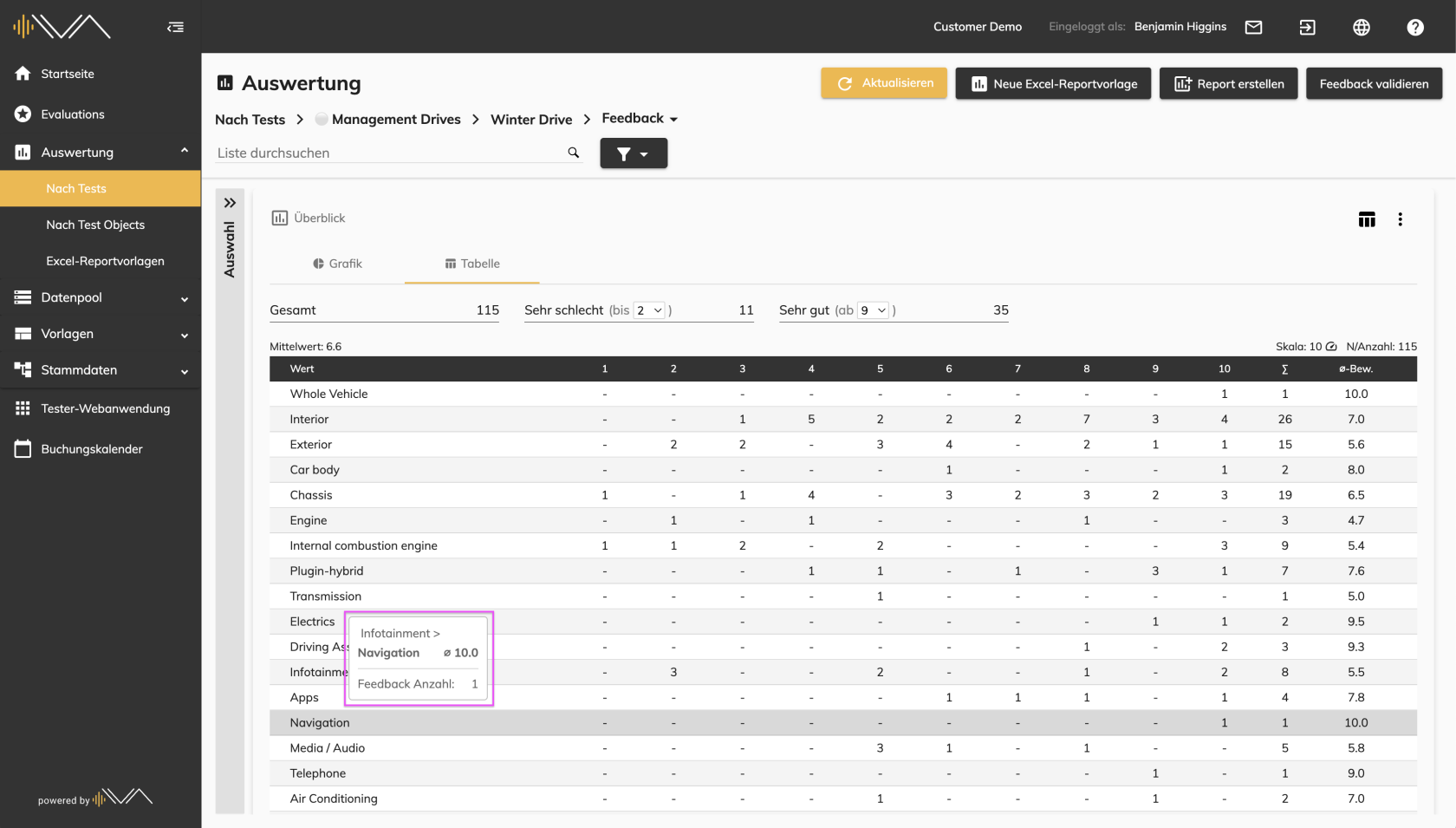
Task: Click the Σ column header
Action: pyautogui.click(x=1284, y=368)
